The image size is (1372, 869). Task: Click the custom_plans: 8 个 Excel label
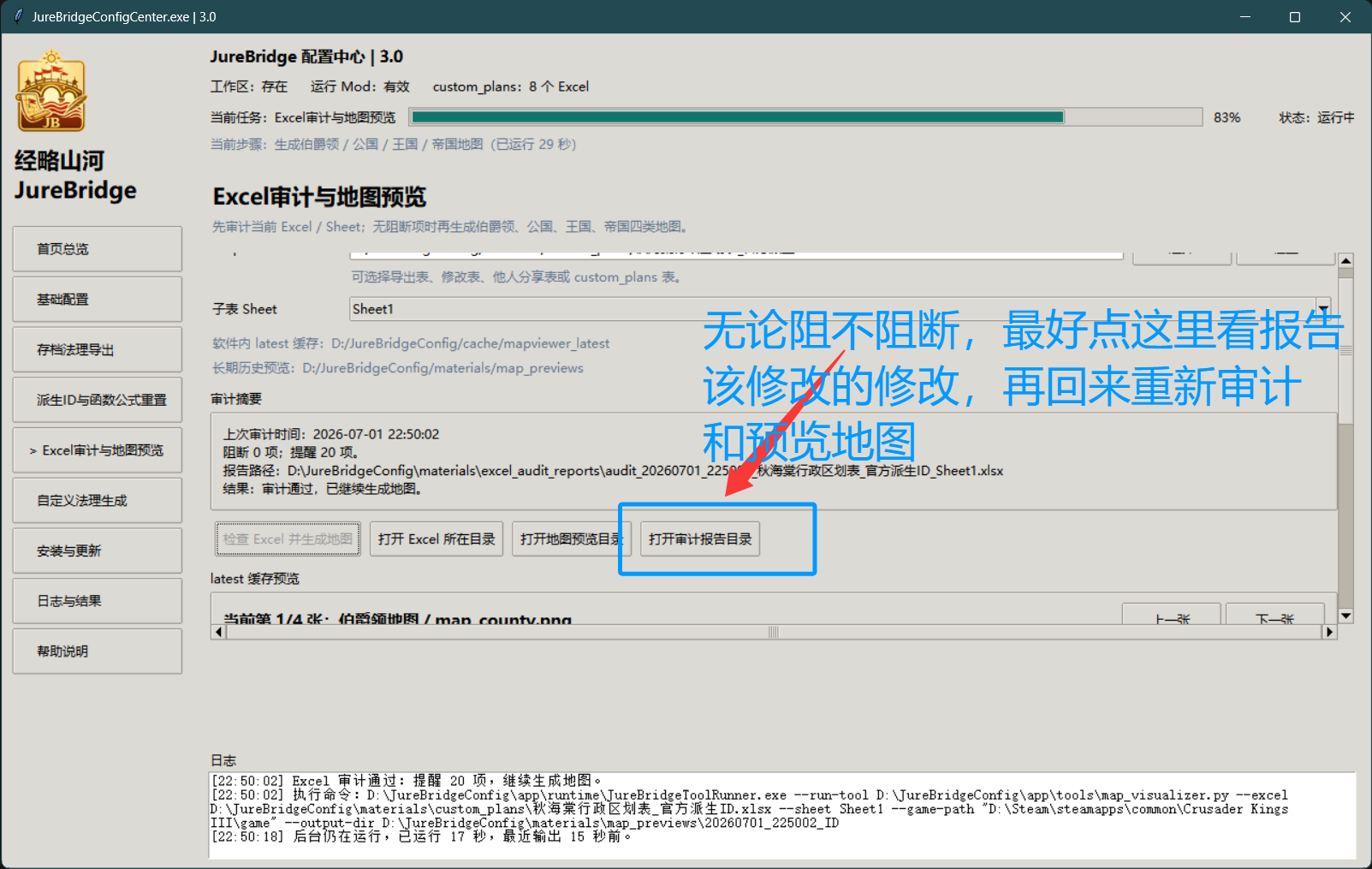(511, 86)
